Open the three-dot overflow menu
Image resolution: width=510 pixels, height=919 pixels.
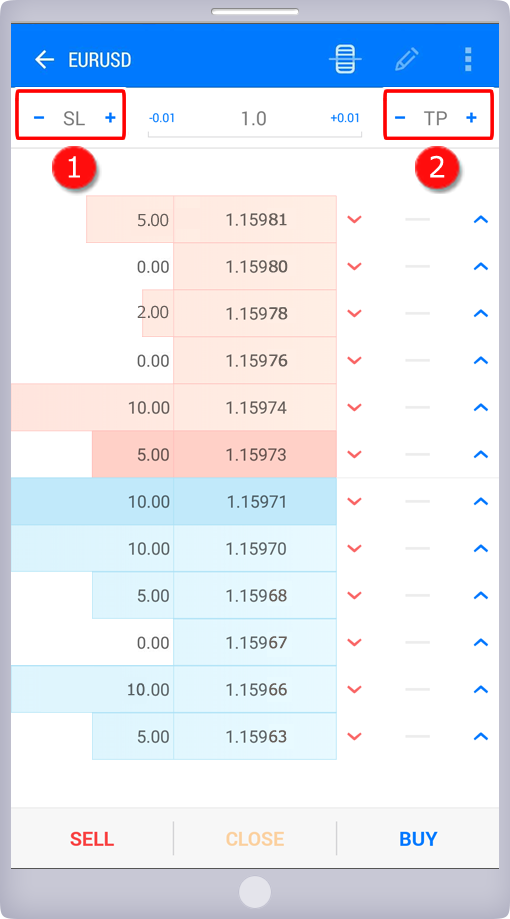tap(468, 60)
